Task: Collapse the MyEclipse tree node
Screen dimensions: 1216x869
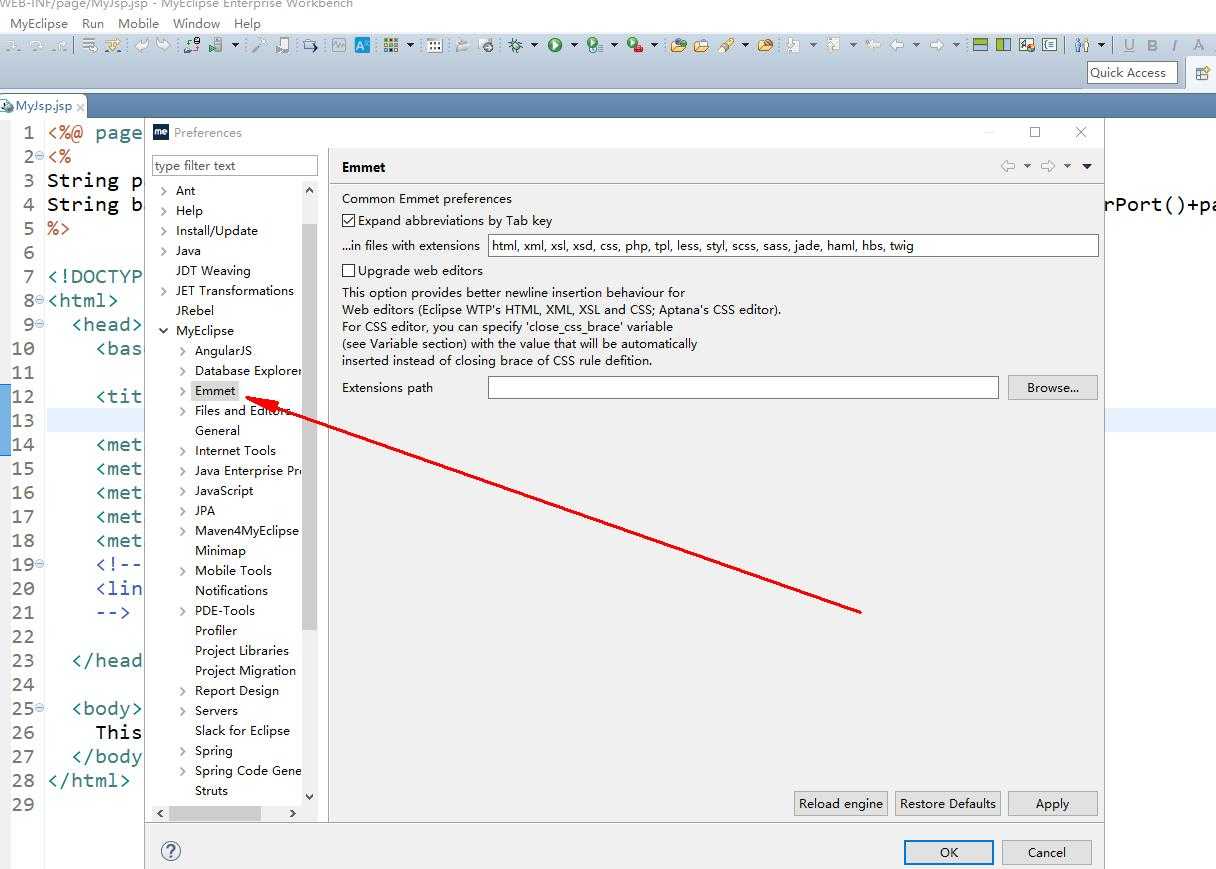Action: (164, 330)
